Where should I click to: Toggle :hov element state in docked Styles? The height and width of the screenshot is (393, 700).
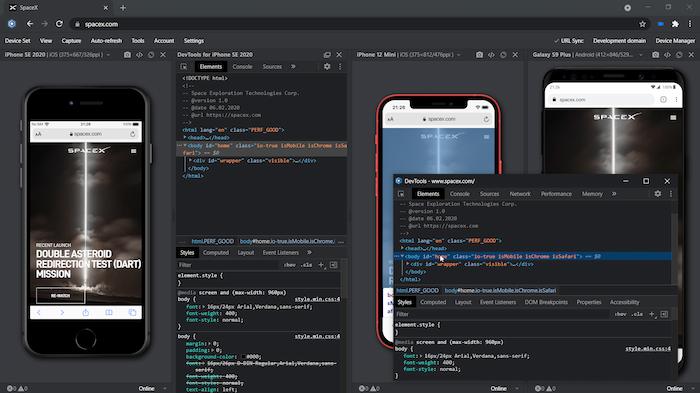coord(290,265)
